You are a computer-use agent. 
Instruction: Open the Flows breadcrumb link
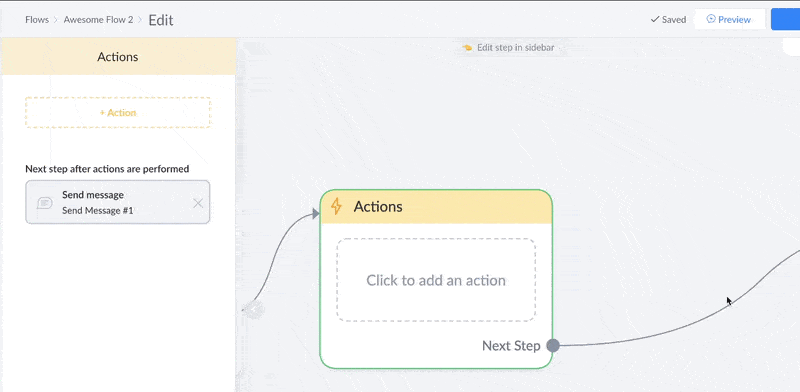[37, 20]
